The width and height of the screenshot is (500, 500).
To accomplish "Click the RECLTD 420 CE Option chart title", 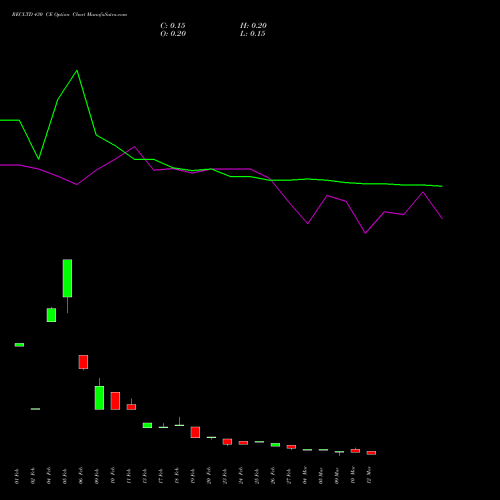I will pyautogui.click(x=69, y=15).
